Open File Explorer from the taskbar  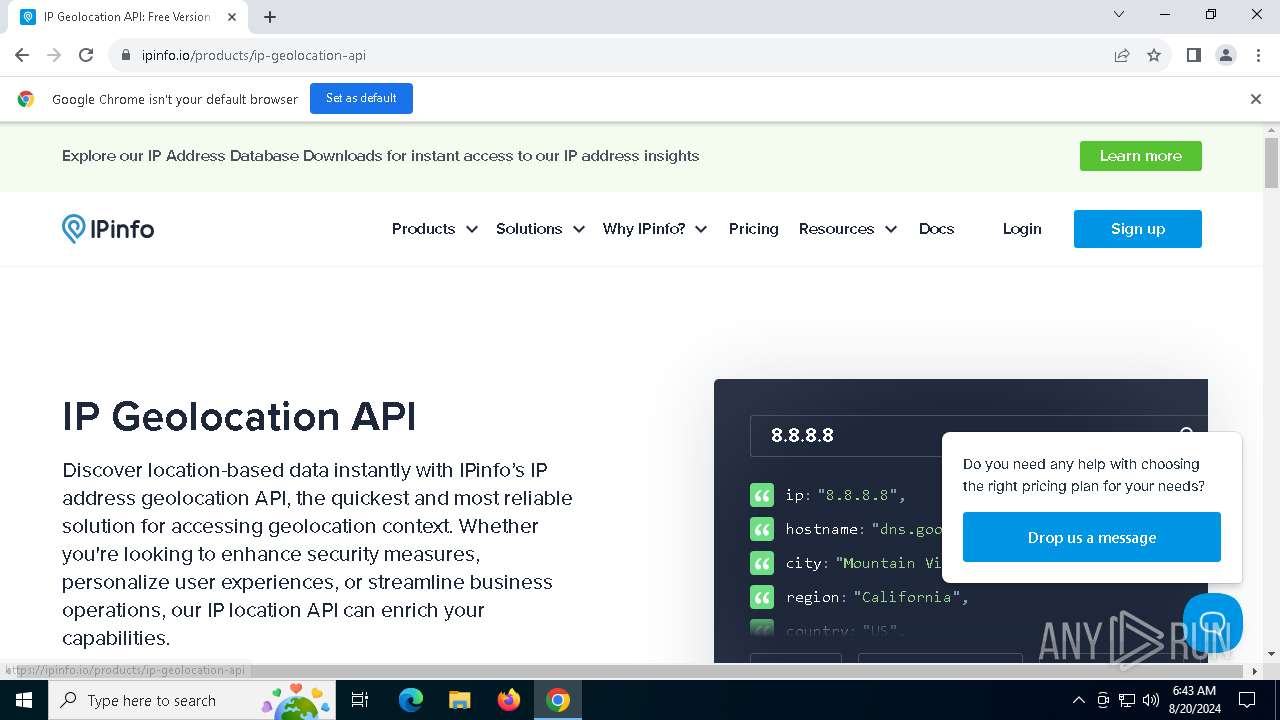(x=459, y=700)
